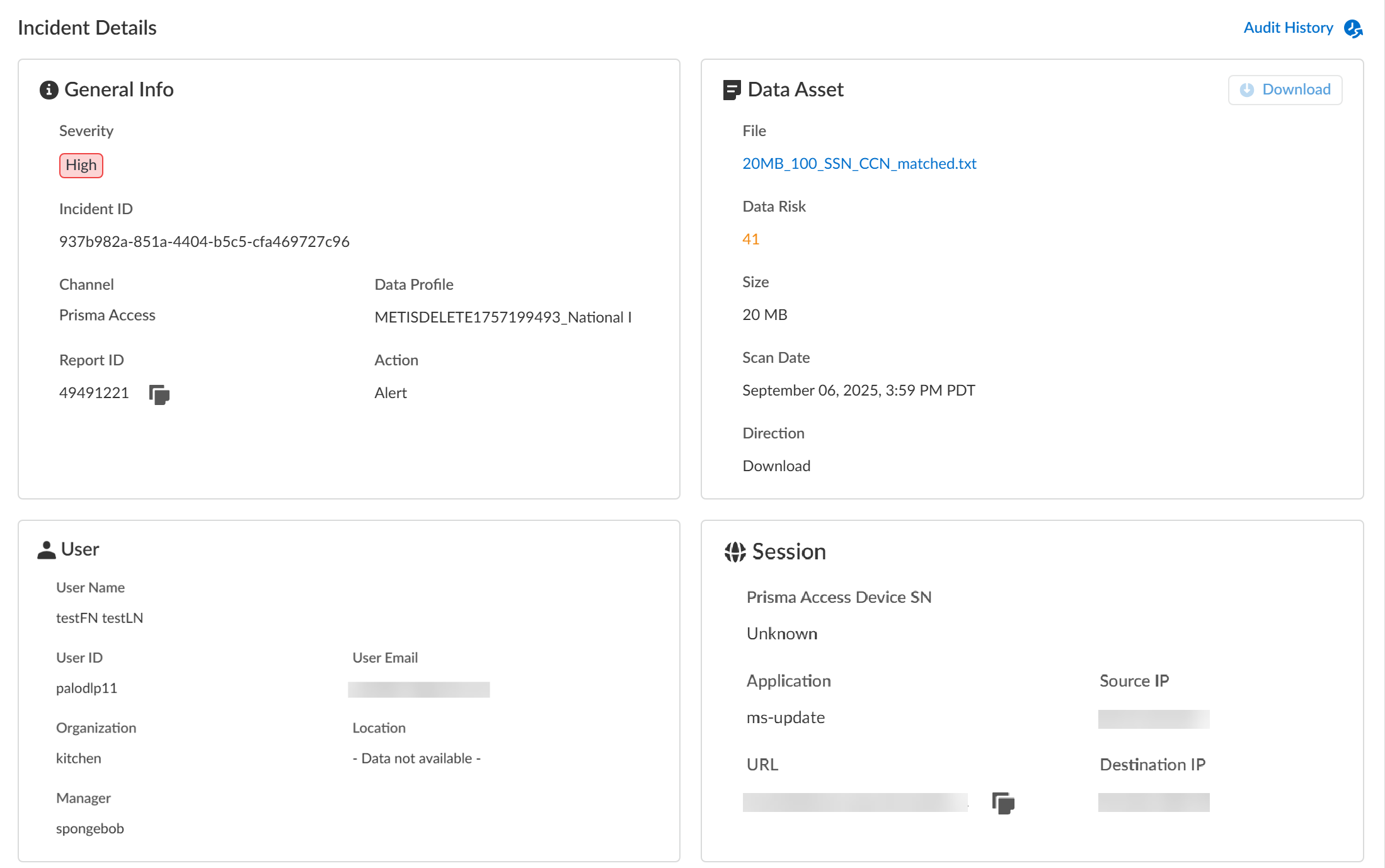Click the Prisma Access channel value
This screenshot has height=868, width=1385.
[107, 314]
